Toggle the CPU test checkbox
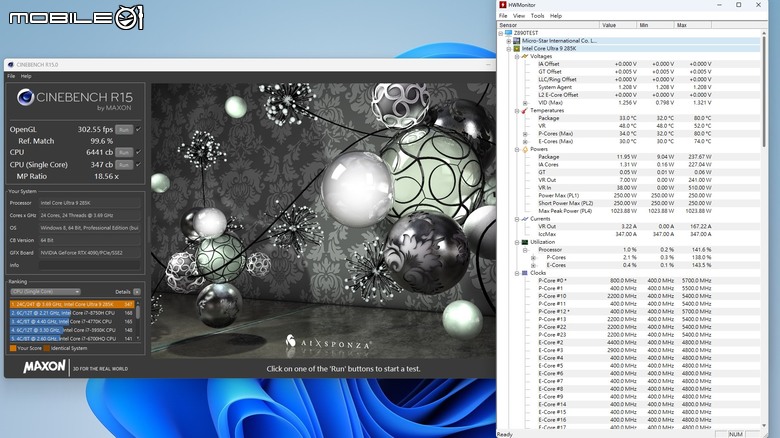Image resolution: width=780 pixels, height=438 pixels. (x=138, y=152)
